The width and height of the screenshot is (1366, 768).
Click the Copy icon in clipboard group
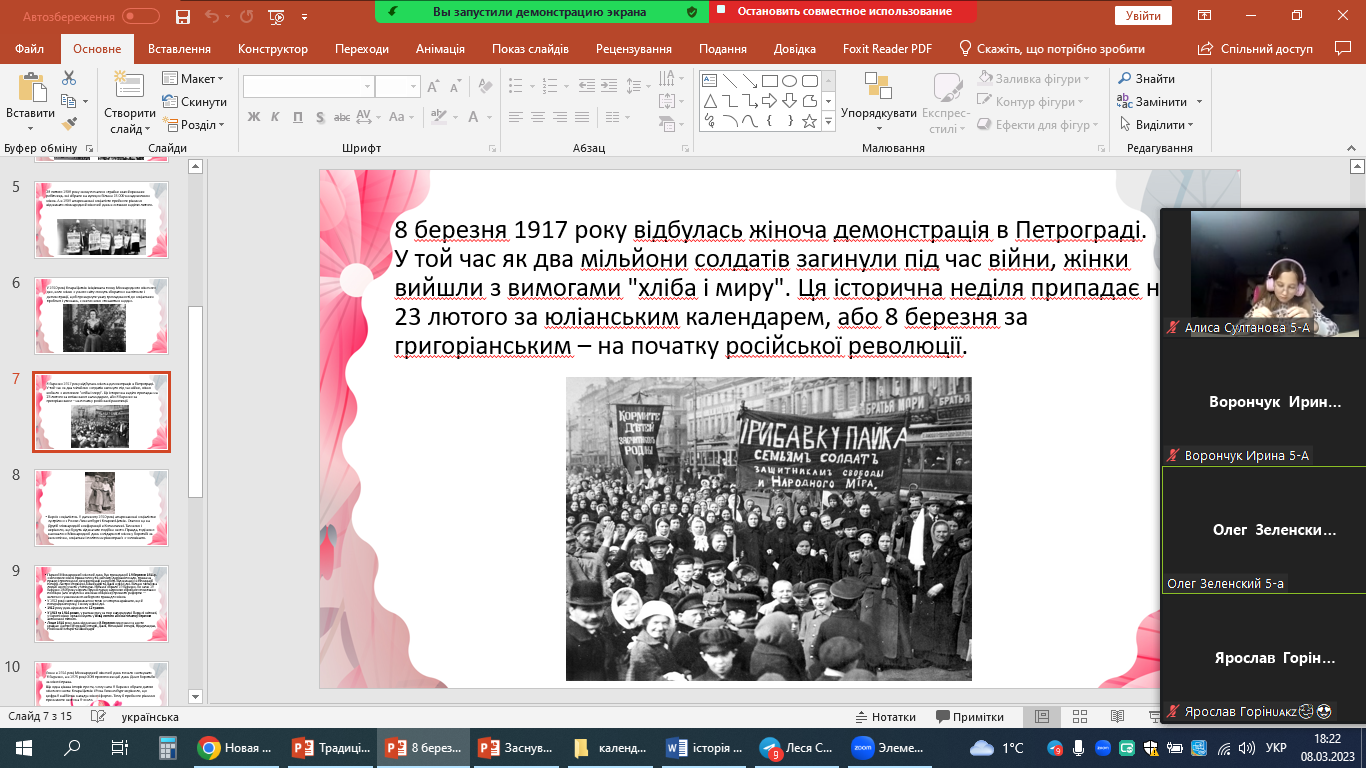coord(69,101)
